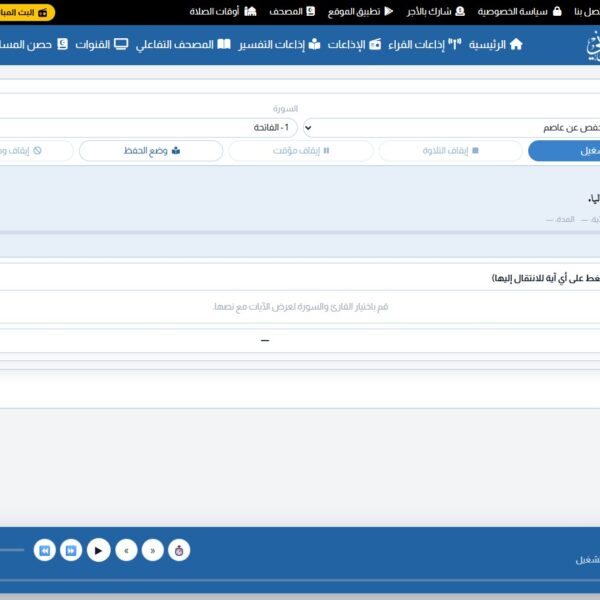Screen dimensions: 600x600
Task: Click the stopwatch sleep timer icon
Action: click(179, 550)
